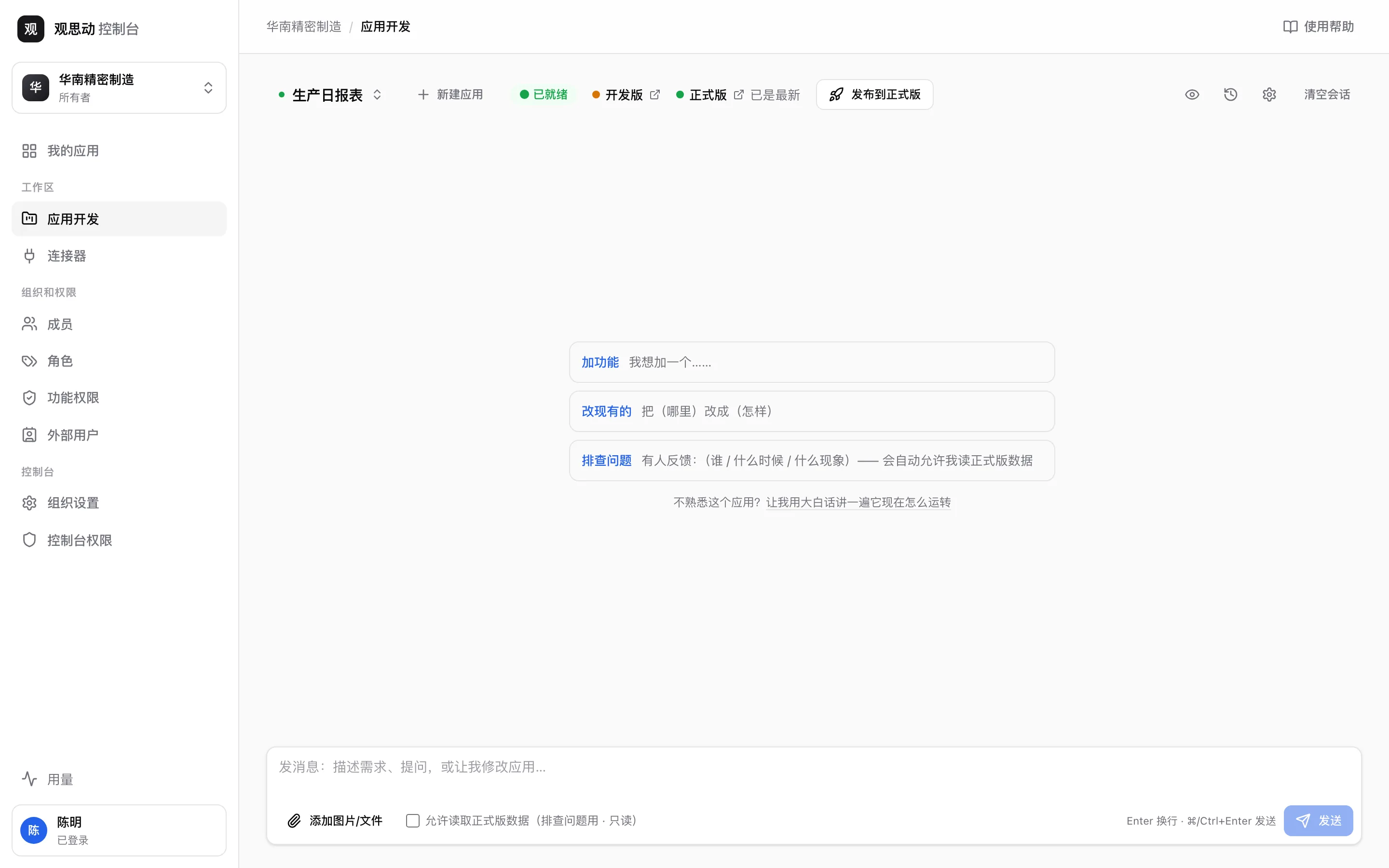The image size is (1389, 868).
Task: Choose the 加功能 suggestion card
Action: (x=812, y=362)
